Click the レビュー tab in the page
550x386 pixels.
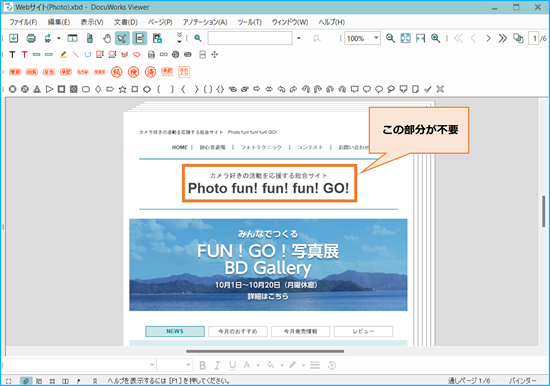[x=363, y=331]
